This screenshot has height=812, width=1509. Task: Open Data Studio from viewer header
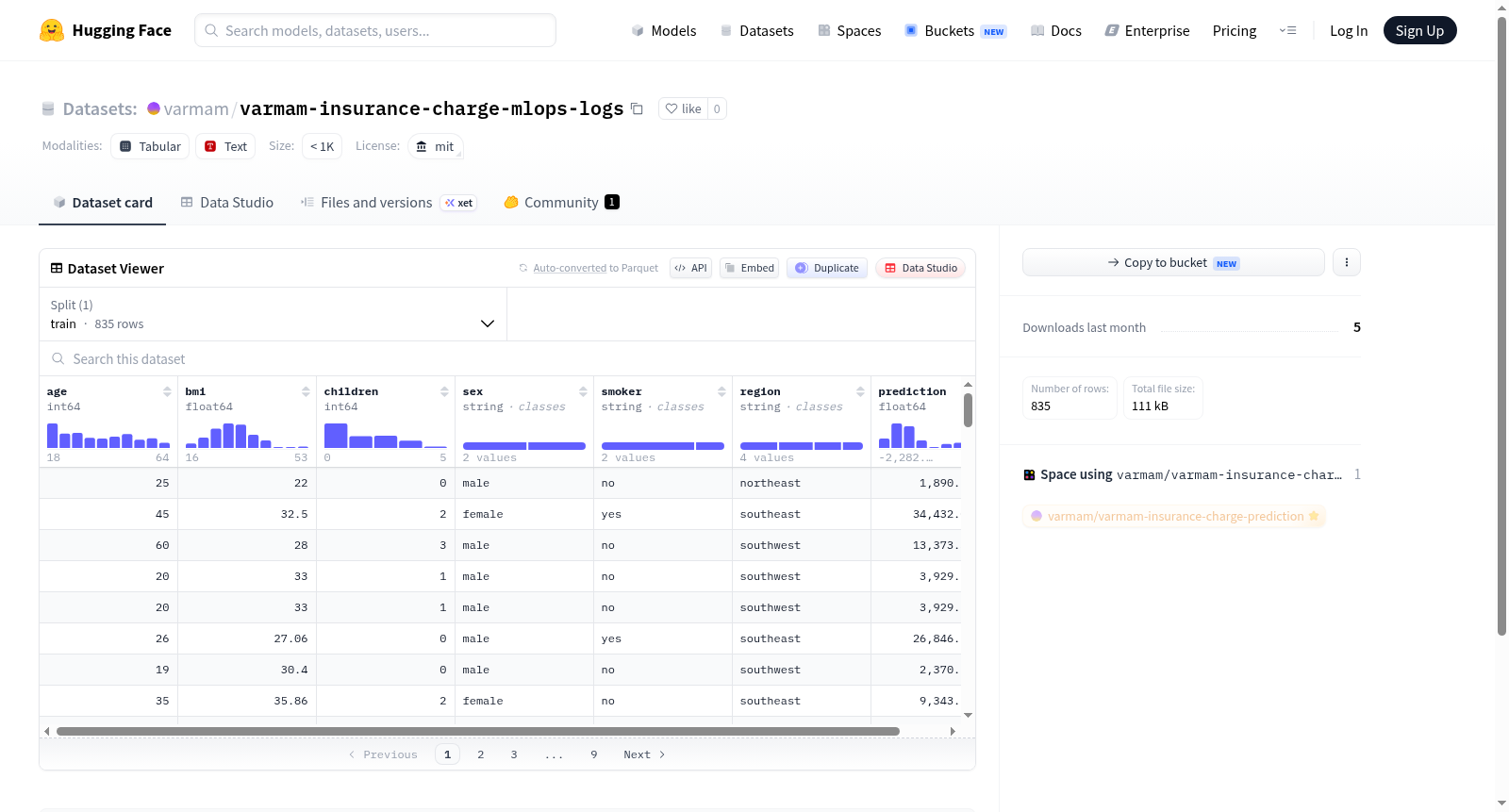click(x=920, y=268)
